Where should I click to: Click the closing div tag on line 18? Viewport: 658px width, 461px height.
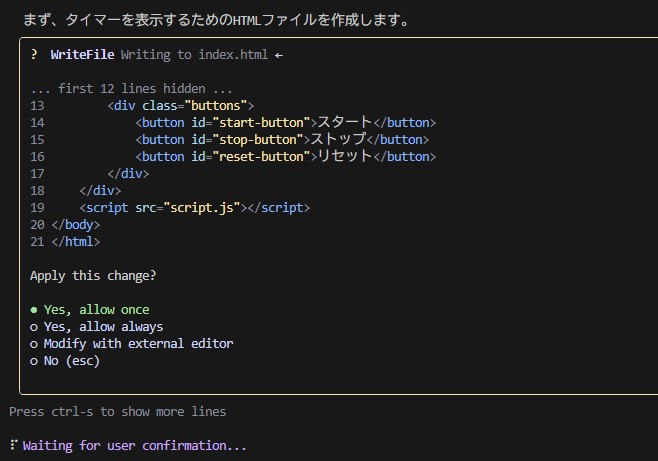[100, 191]
